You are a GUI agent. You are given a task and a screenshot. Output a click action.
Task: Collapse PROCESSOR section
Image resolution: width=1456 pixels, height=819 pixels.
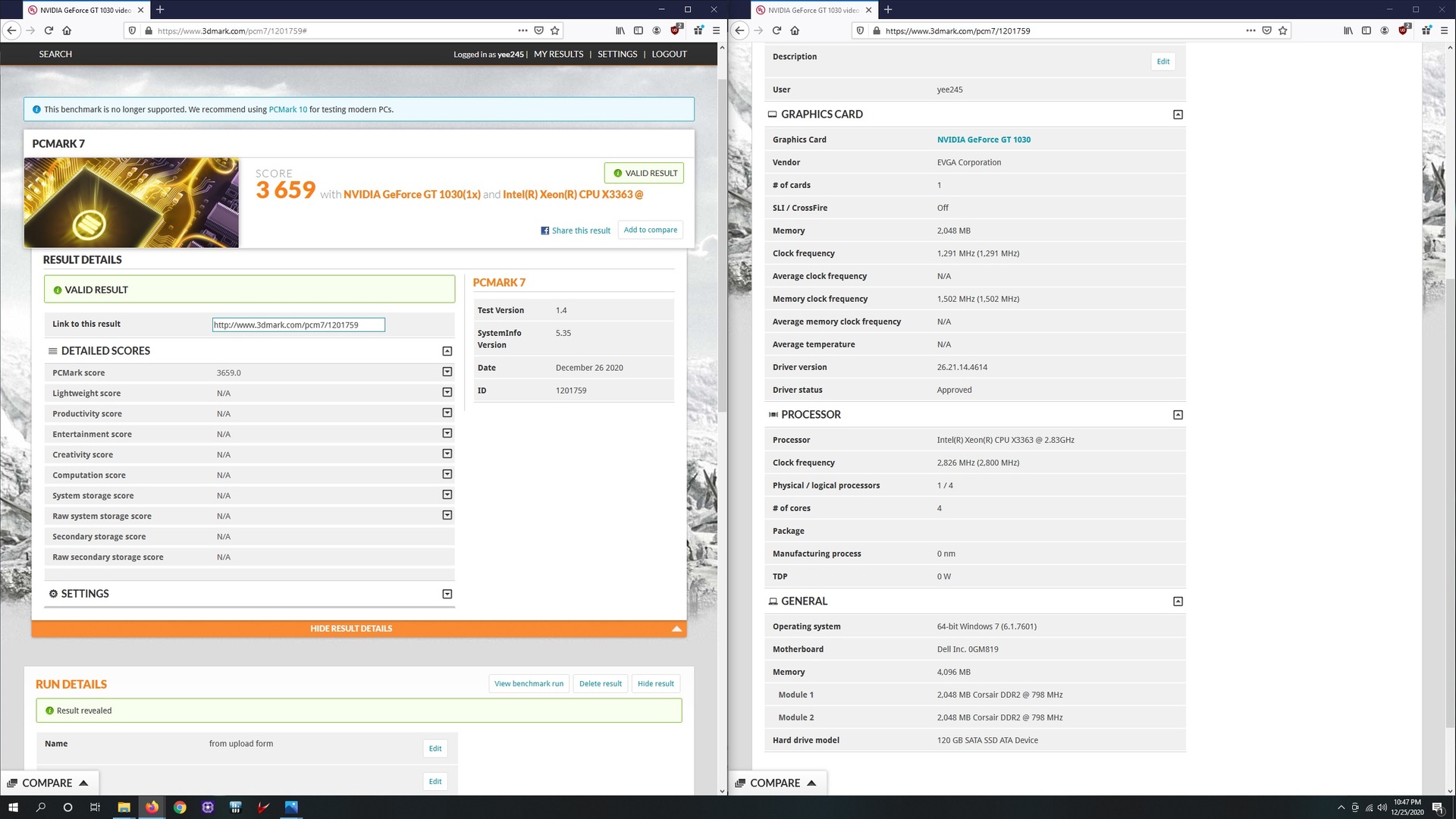(x=1178, y=415)
